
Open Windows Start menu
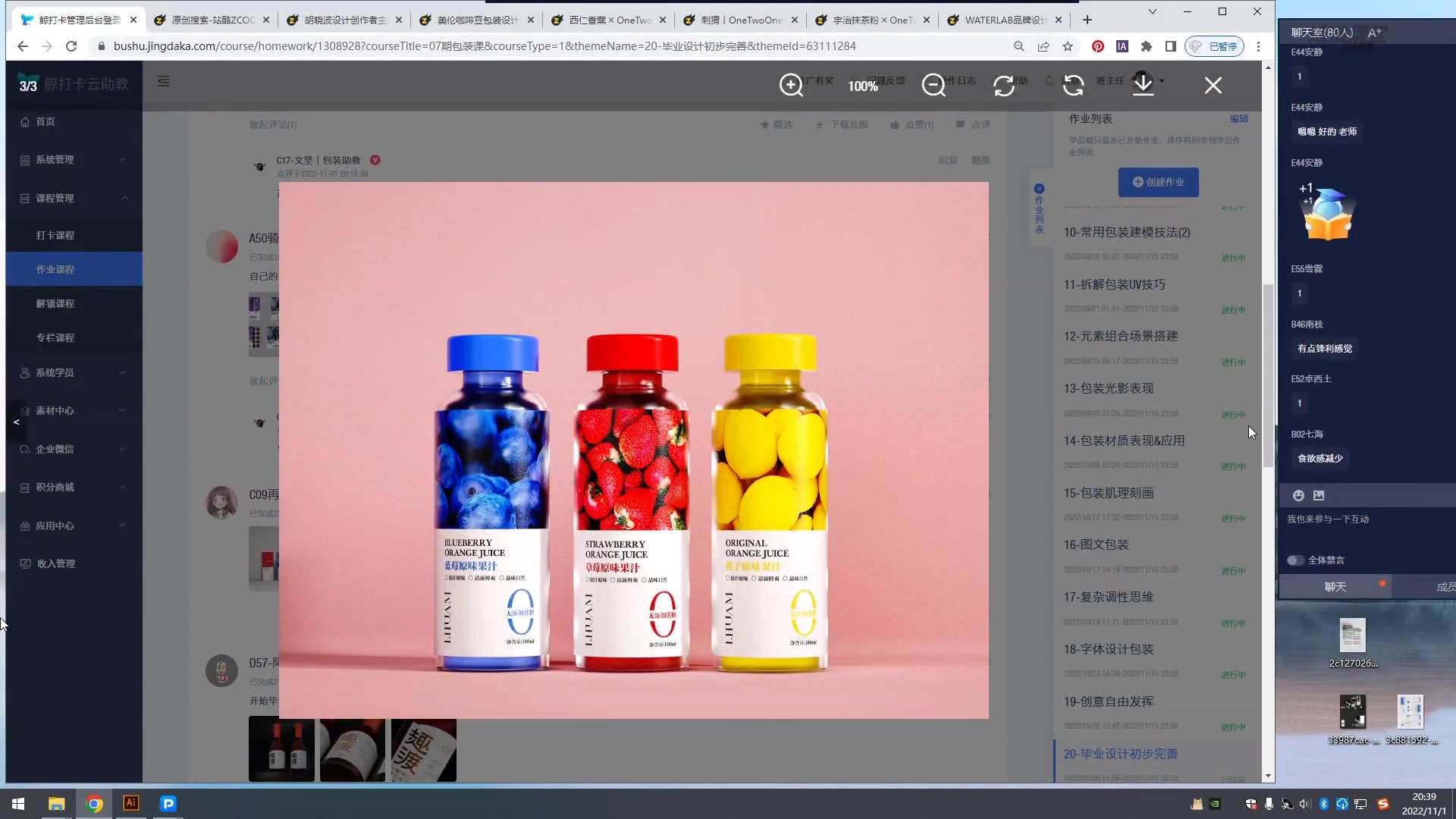point(18,803)
